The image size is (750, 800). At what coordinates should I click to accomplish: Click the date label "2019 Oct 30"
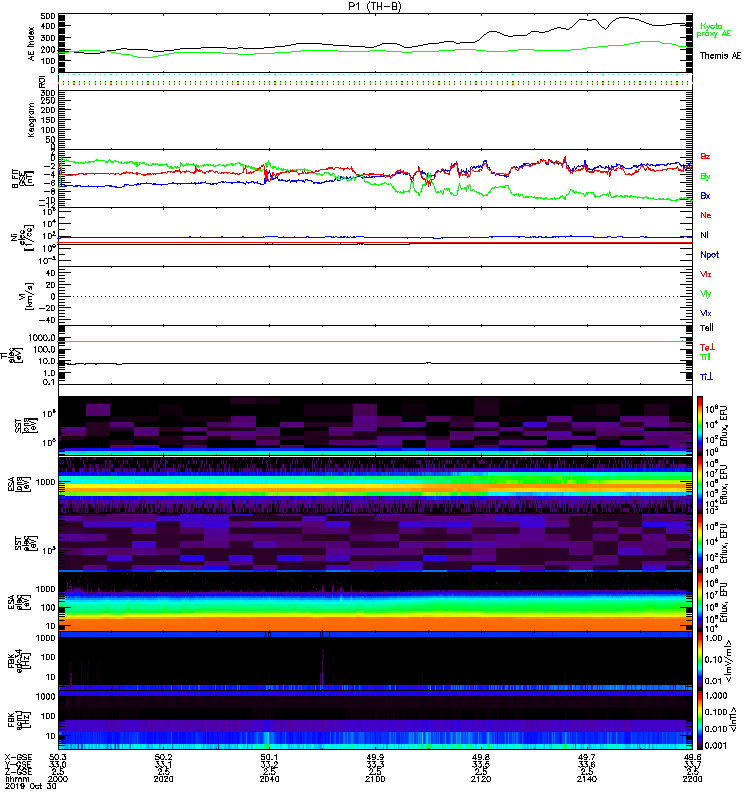(31, 786)
